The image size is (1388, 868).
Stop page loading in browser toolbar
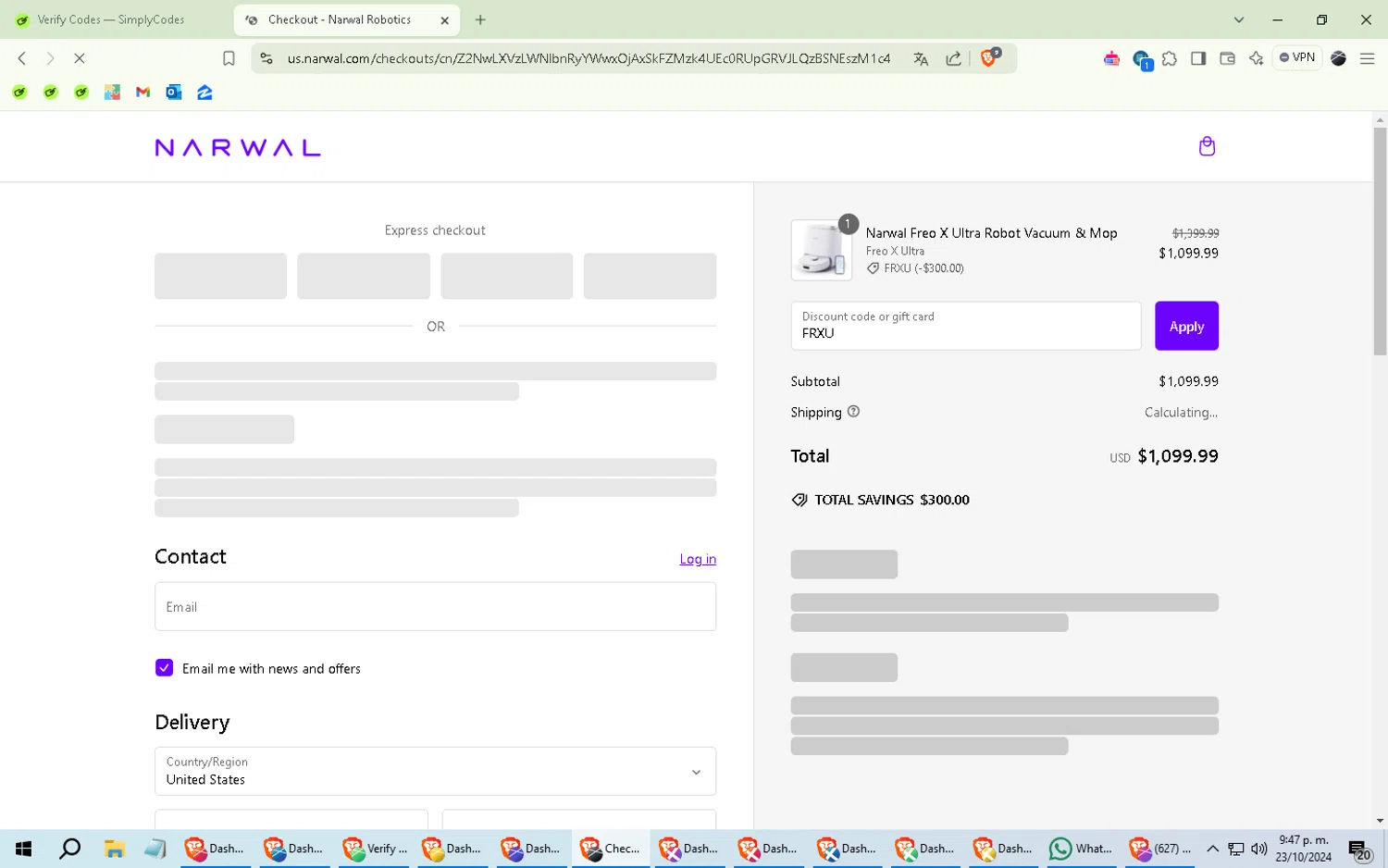(80, 58)
